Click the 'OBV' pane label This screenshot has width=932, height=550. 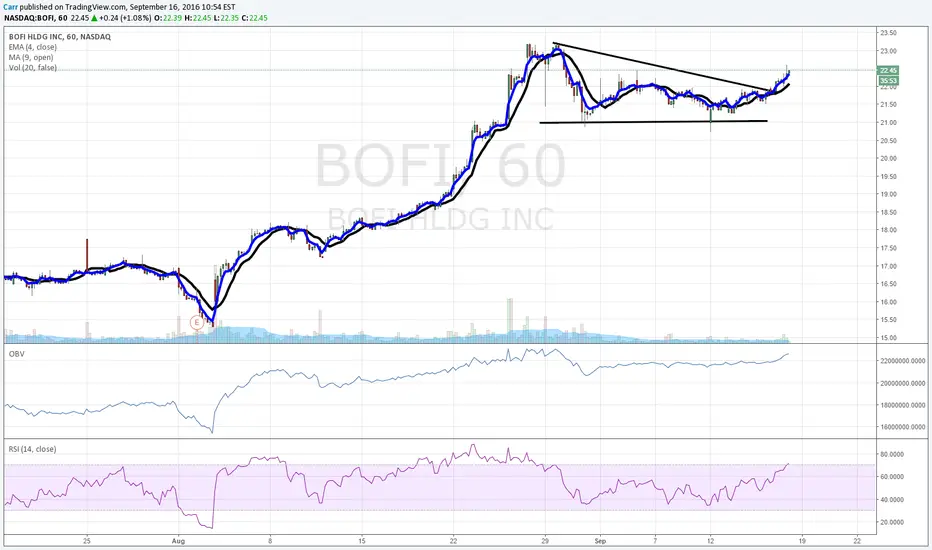(x=16, y=354)
